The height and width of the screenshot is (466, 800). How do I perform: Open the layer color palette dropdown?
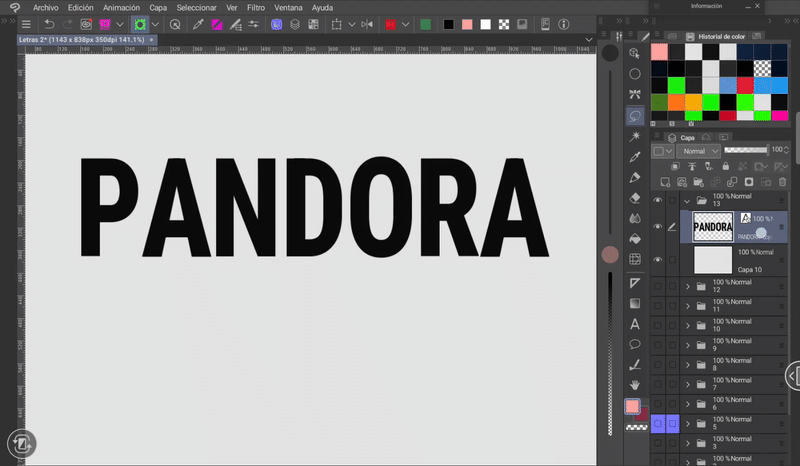tap(663, 151)
